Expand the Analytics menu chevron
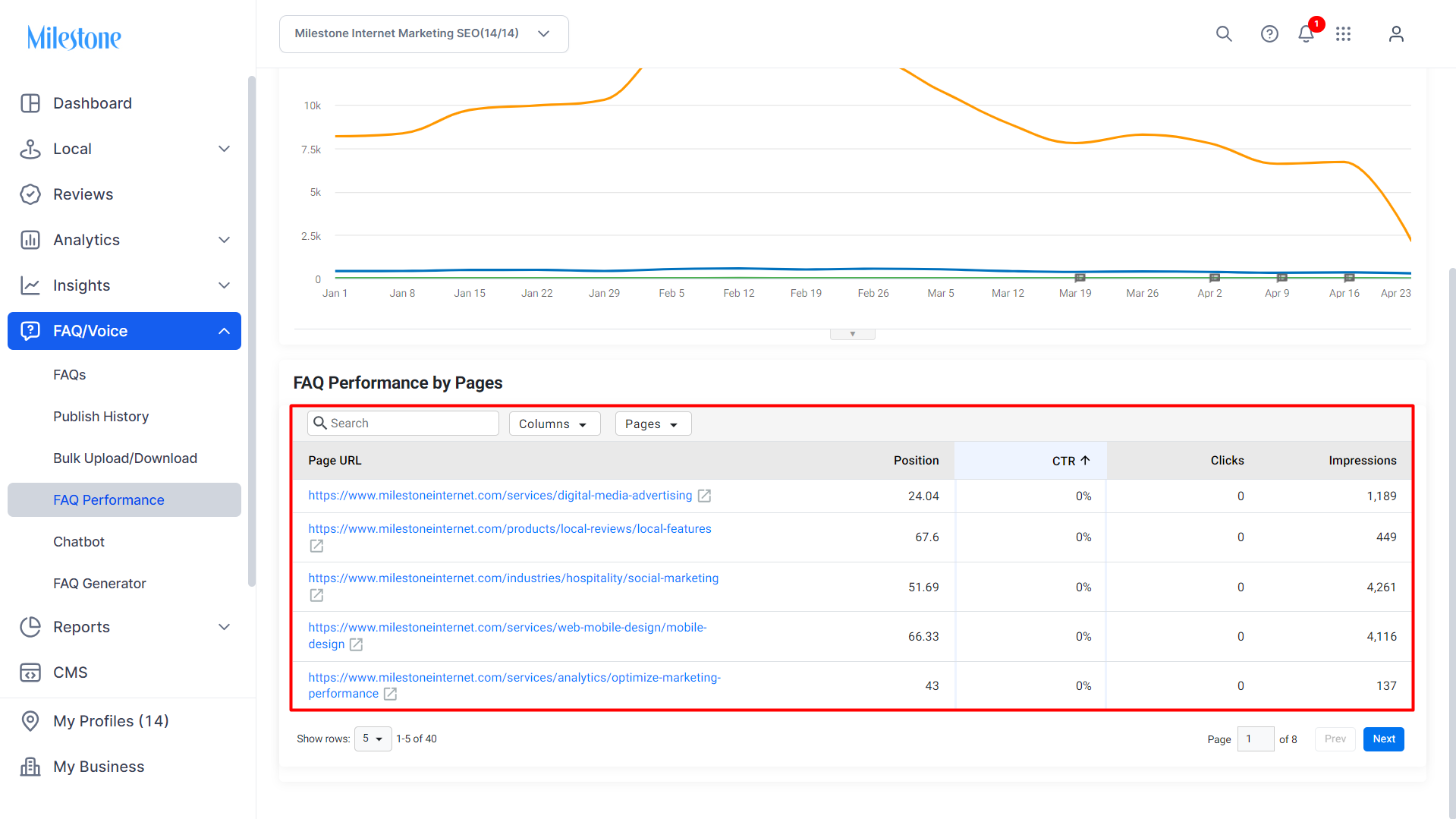The width and height of the screenshot is (1456, 819). (x=224, y=240)
